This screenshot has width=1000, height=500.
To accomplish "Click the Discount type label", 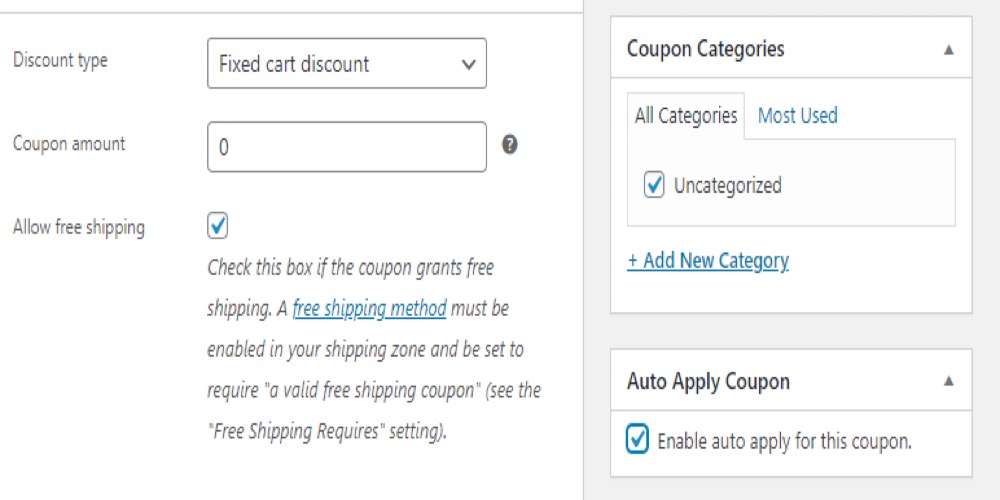I will click(x=60, y=61).
